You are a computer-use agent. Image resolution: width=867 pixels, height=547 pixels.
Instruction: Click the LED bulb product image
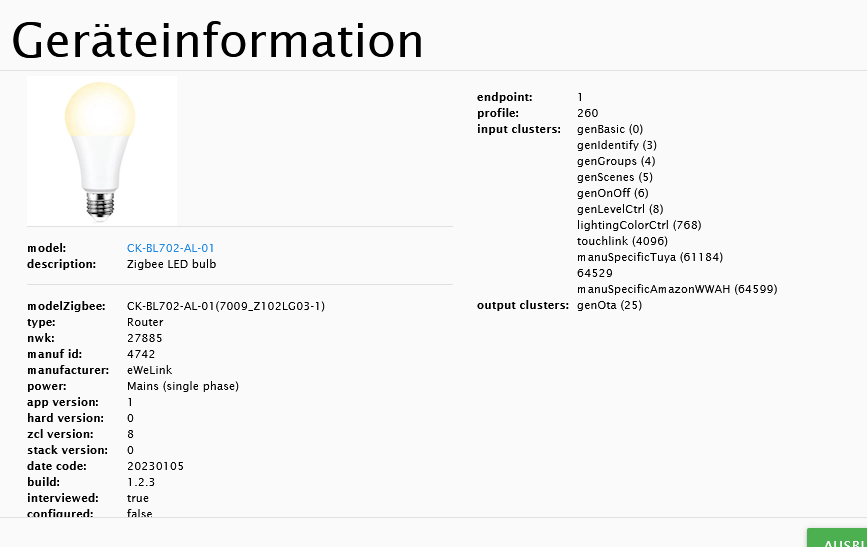(101, 150)
